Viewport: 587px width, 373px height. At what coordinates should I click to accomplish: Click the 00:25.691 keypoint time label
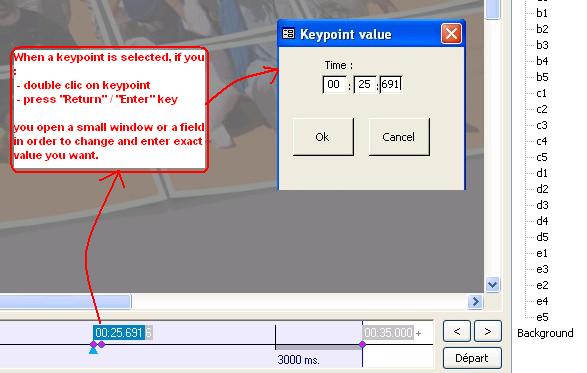click(x=119, y=333)
